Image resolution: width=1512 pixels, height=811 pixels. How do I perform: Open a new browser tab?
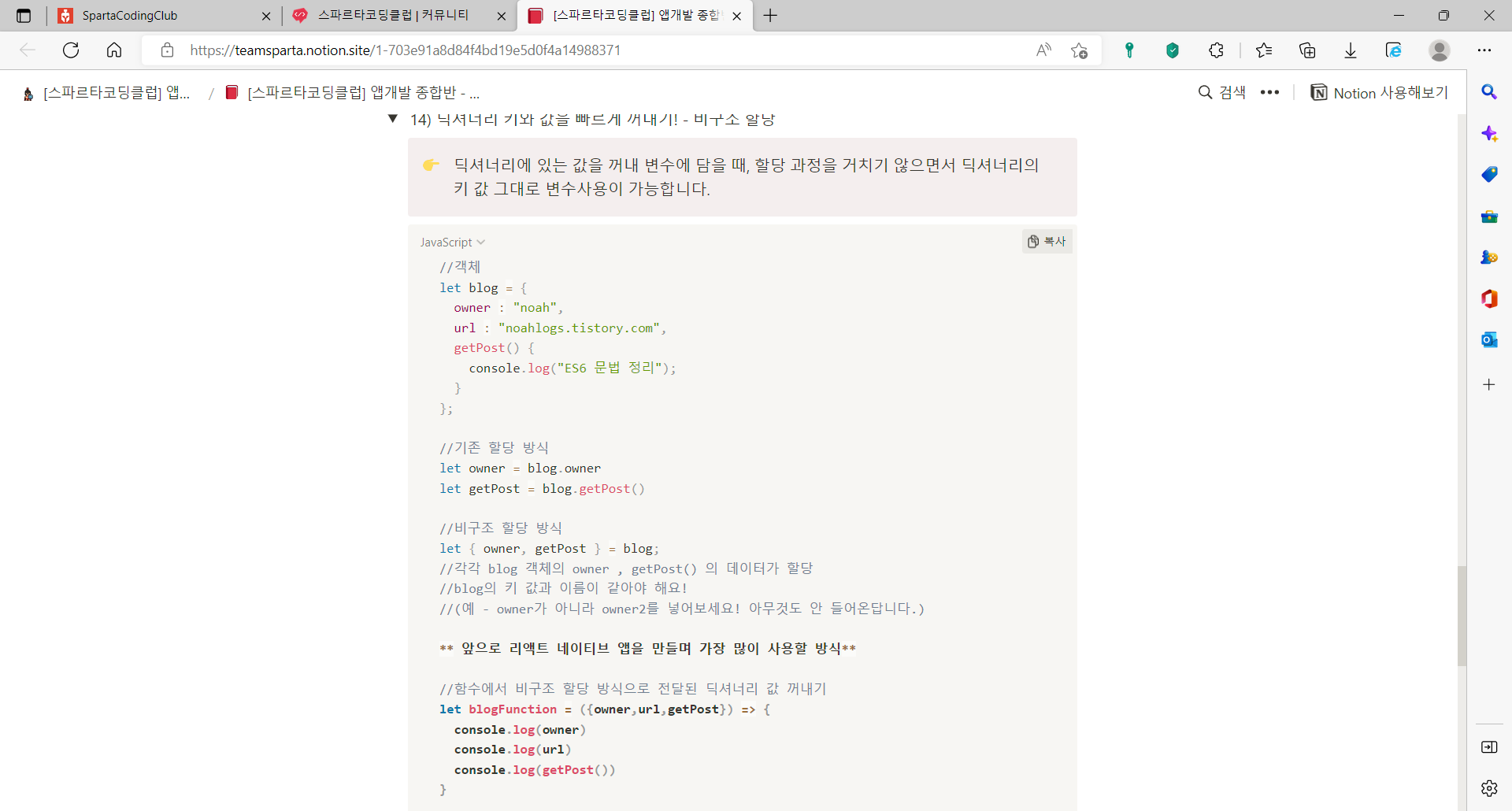[x=770, y=15]
